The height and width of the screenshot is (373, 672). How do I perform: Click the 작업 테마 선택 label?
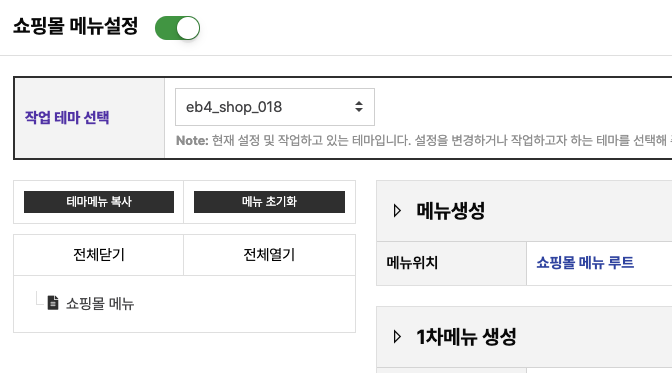(67, 117)
